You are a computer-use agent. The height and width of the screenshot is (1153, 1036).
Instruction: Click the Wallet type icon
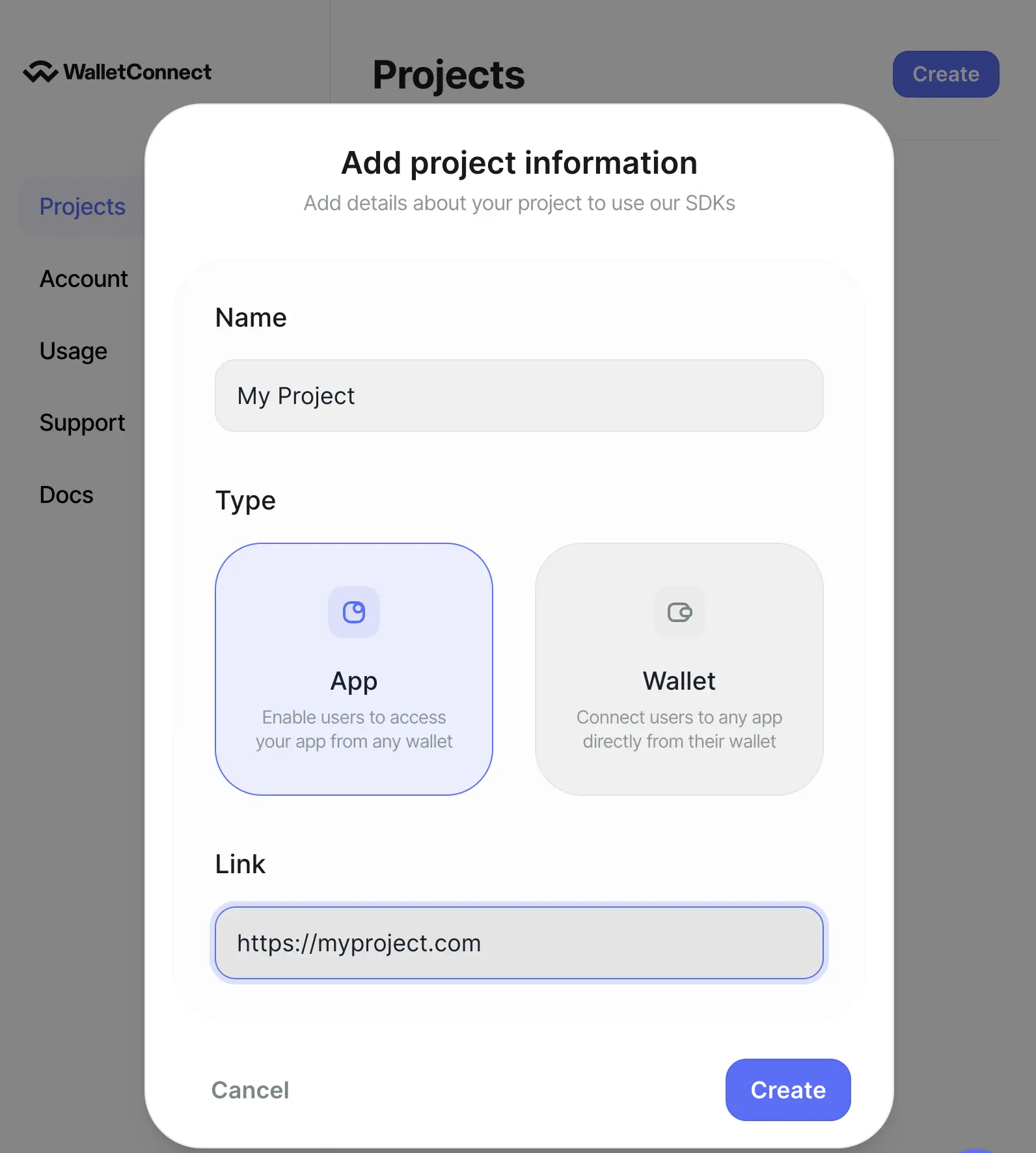pos(679,612)
